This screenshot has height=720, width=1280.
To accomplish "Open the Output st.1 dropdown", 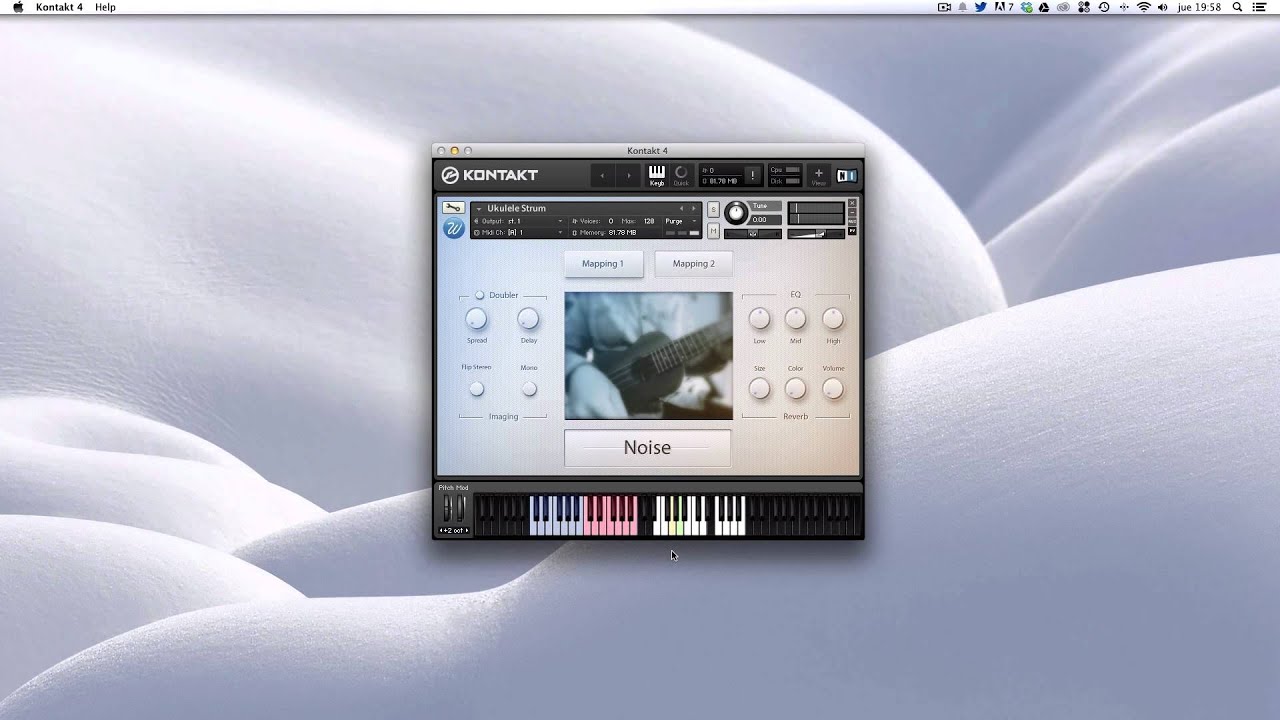I will pos(518,221).
